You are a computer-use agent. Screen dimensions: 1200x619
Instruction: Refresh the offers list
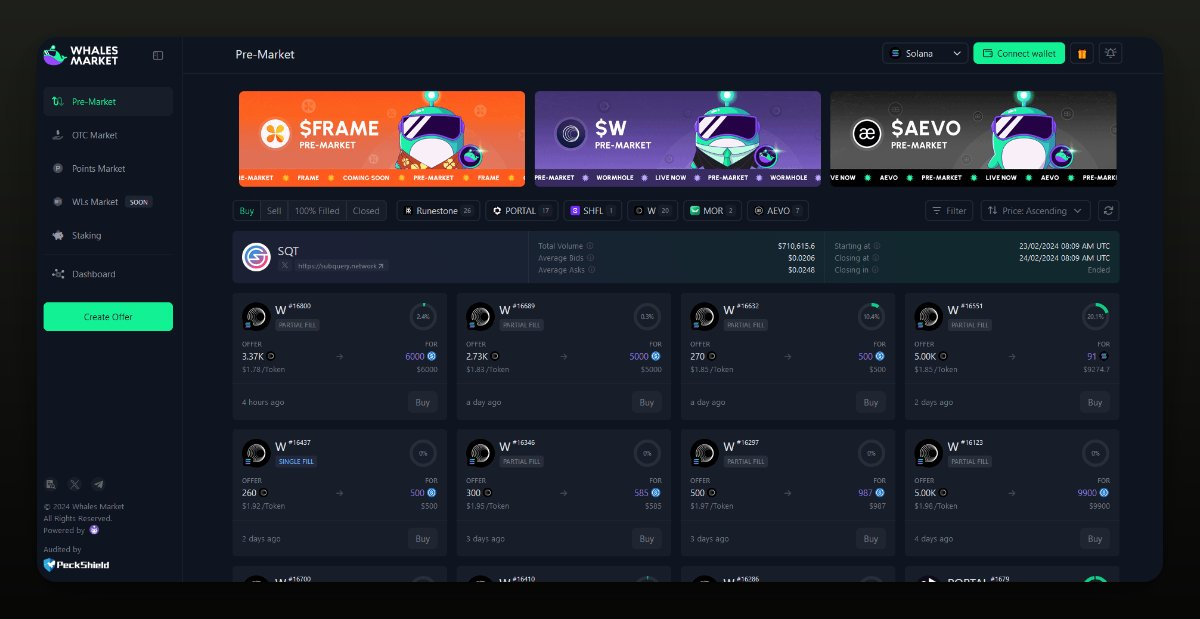(x=1107, y=211)
